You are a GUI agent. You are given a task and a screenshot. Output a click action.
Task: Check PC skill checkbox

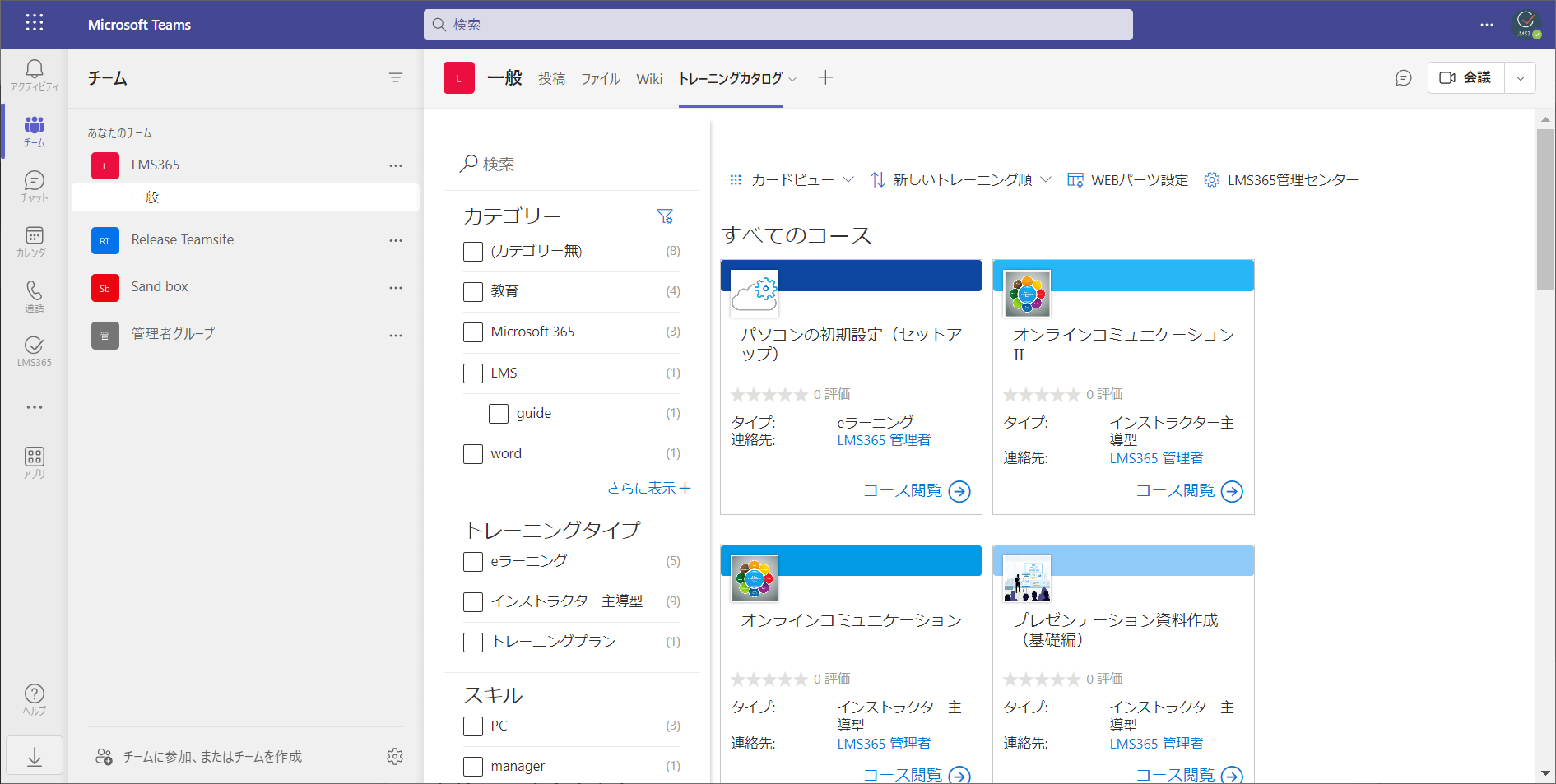[x=473, y=726]
